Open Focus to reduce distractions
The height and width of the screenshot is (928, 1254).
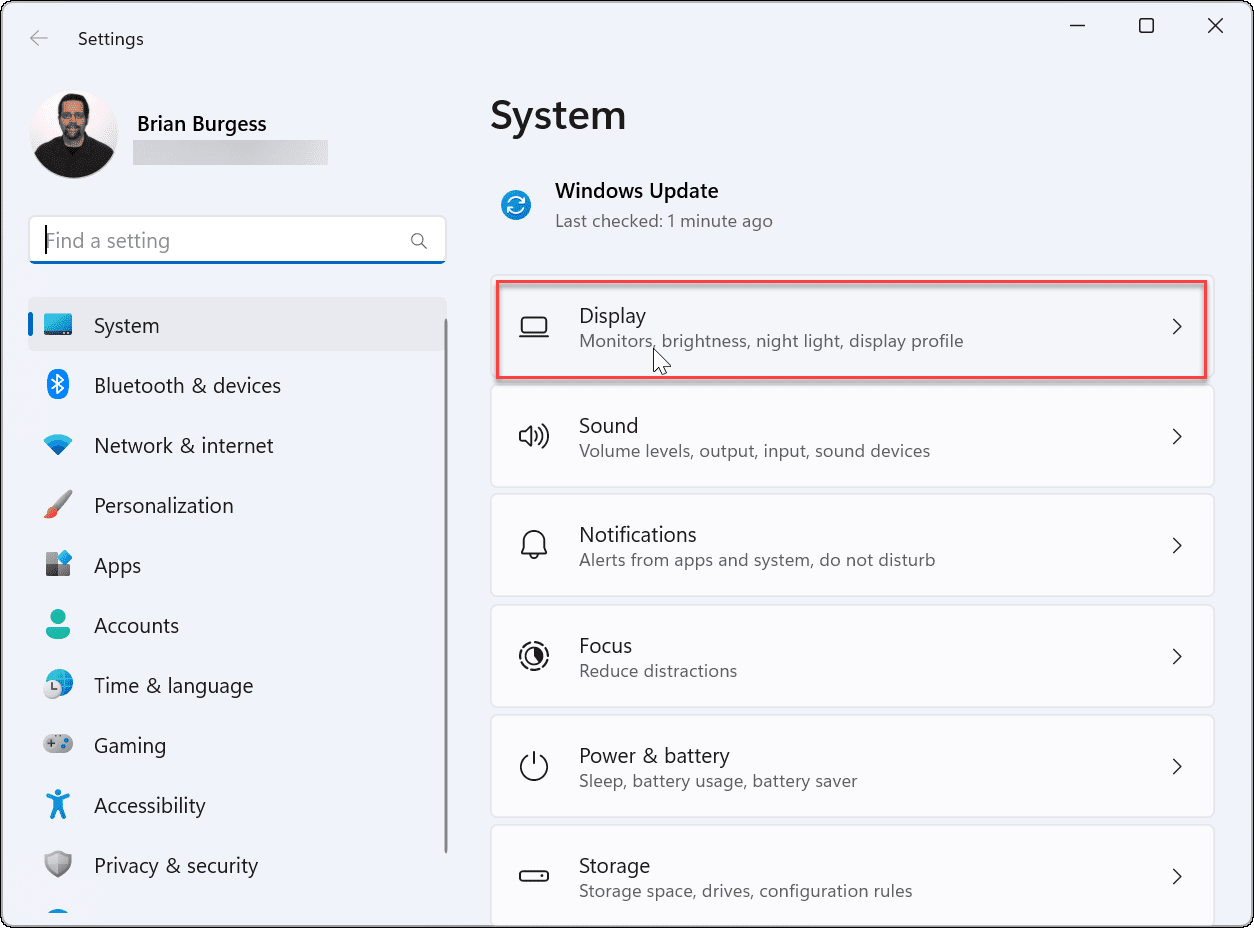tap(850, 656)
